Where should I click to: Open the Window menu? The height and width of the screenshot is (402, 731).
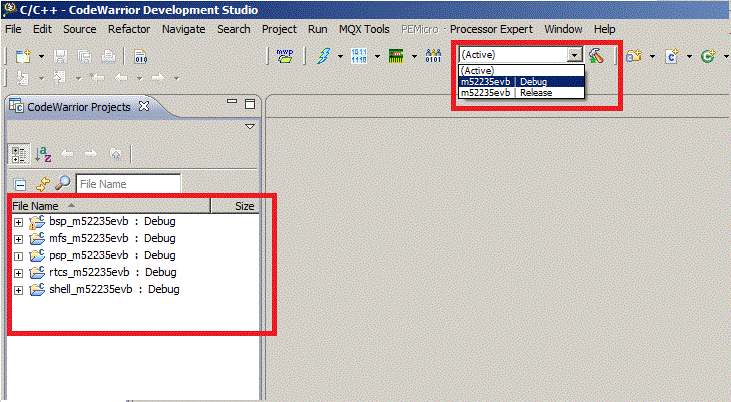(x=563, y=29)
